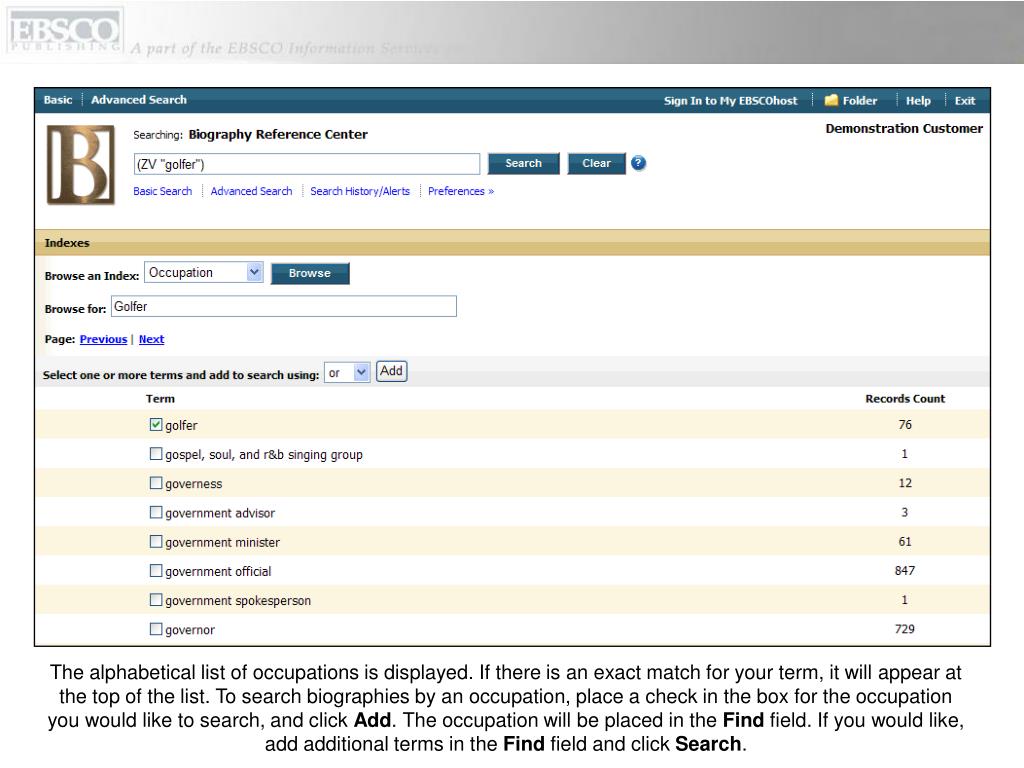Open Search History/Alerts link
Screen dimensions: 1024x768
[x=360, y=191]
